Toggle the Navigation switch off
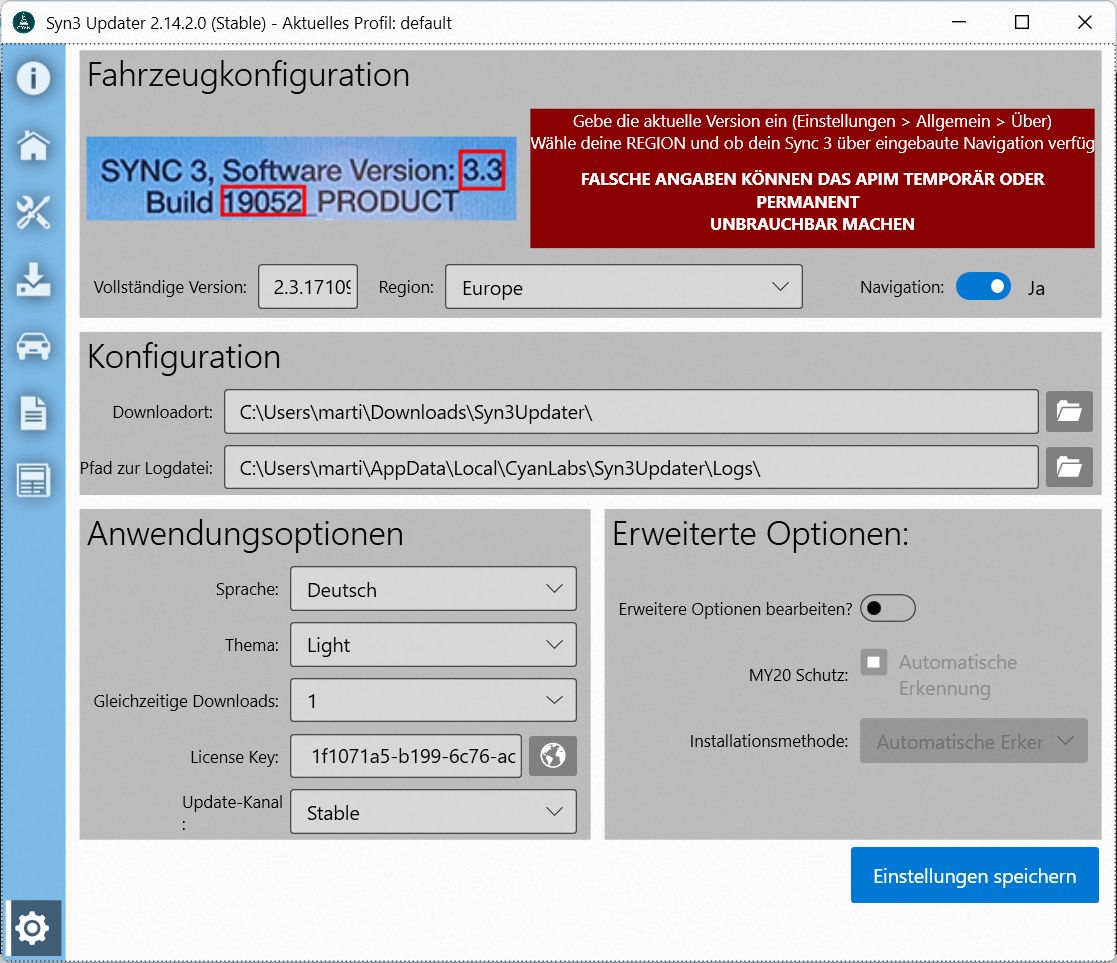Viewport: 1117px width, 963px height. 983,287
